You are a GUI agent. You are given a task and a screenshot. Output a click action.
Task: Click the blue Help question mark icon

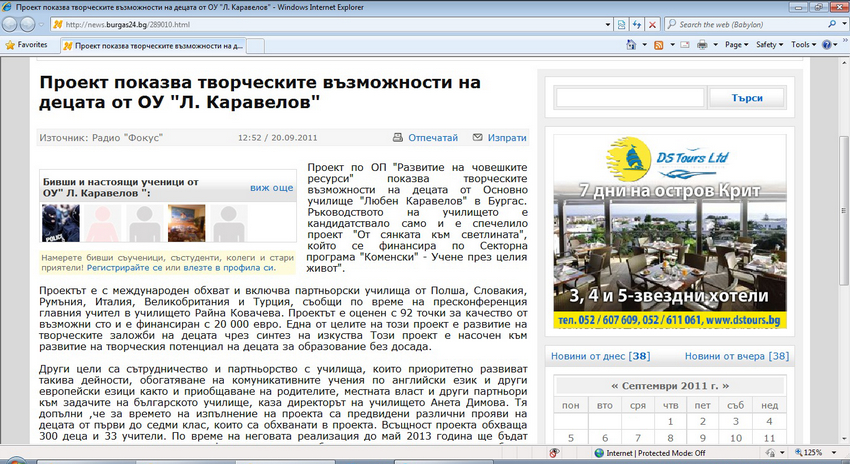[x=827, y=45]
